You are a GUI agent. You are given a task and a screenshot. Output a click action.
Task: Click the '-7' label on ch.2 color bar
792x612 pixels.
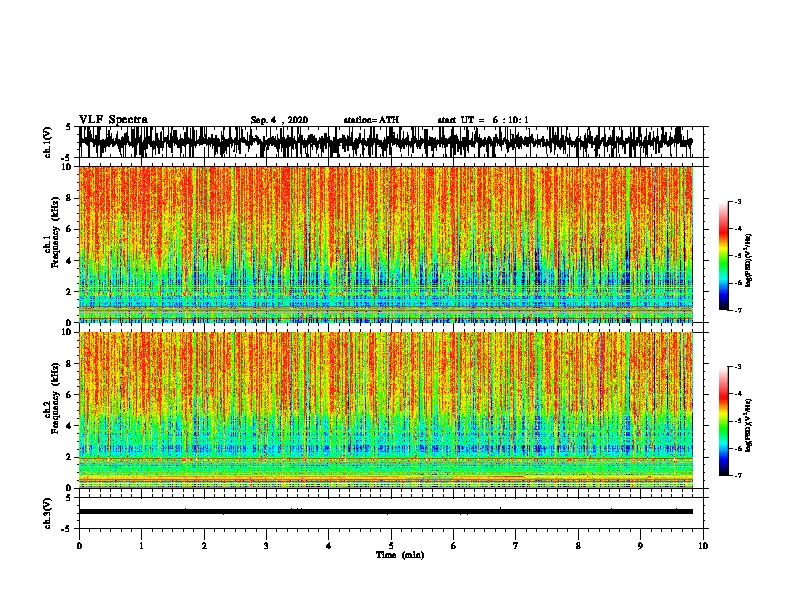click(737, 476)
